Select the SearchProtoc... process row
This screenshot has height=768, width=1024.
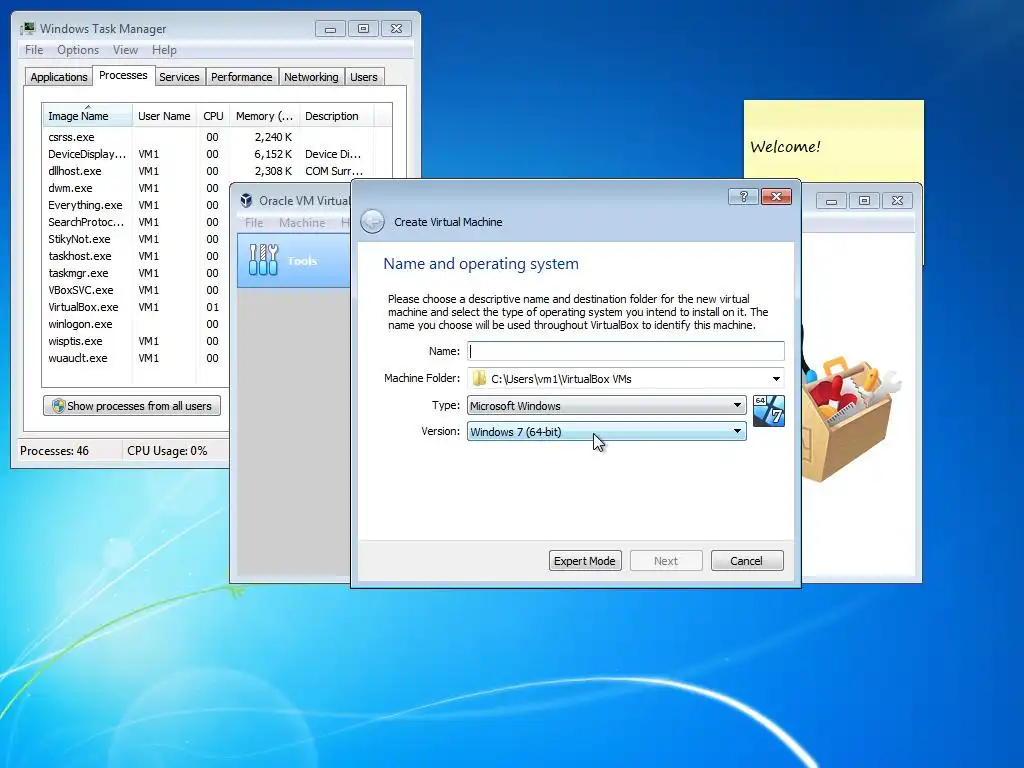[x=136, y=222]
